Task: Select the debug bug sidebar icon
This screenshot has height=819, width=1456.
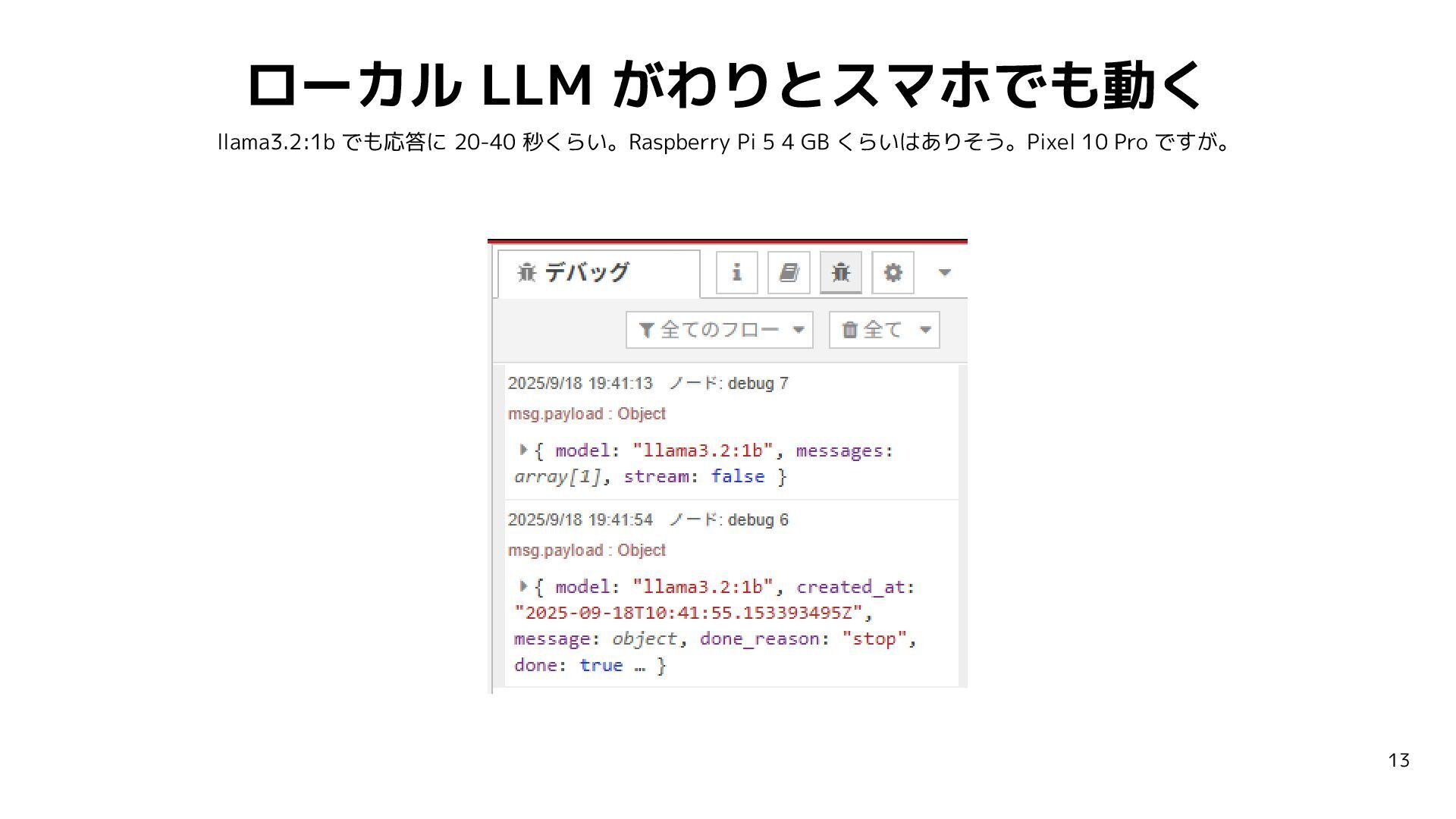Action: [840, 272]
